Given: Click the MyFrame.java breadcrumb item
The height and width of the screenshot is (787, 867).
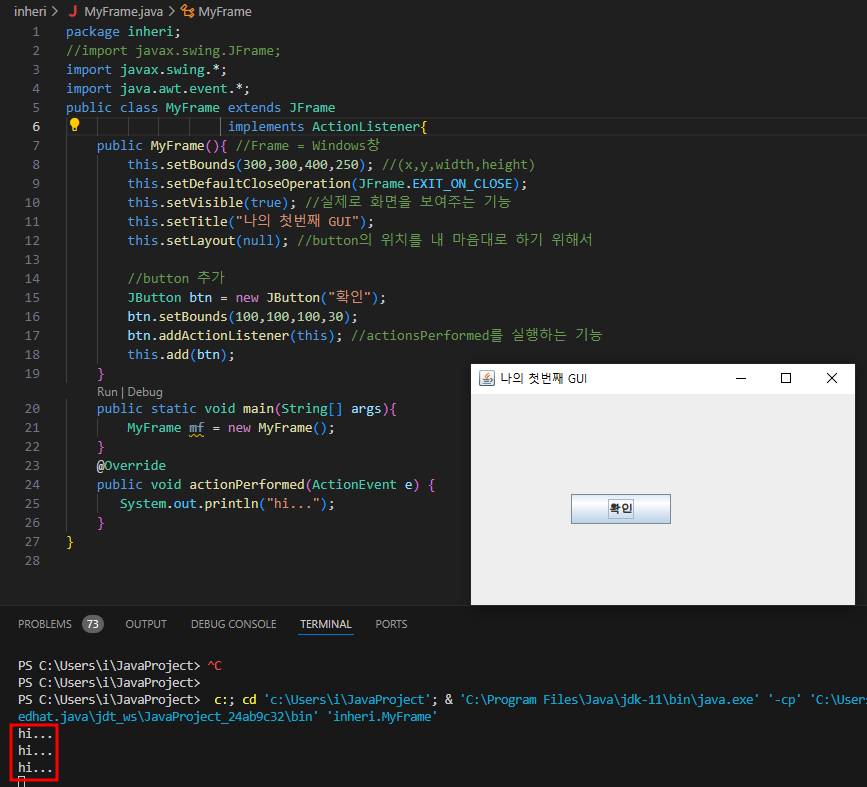Looking at the screenshot, I should [123, 11].
